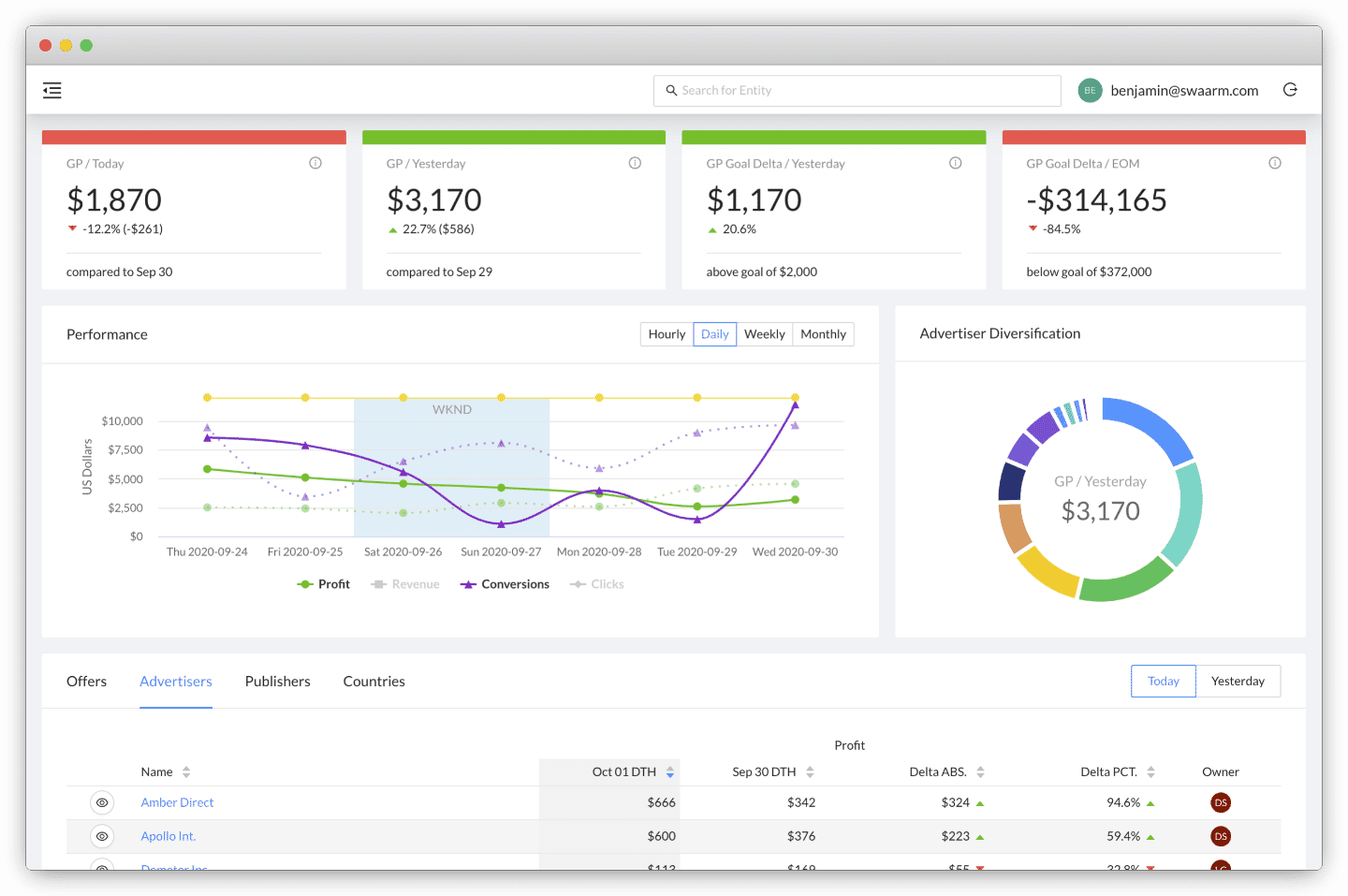
Task: Open the Publishers tab
Action: pyautogui.click(x=278, y=682)
